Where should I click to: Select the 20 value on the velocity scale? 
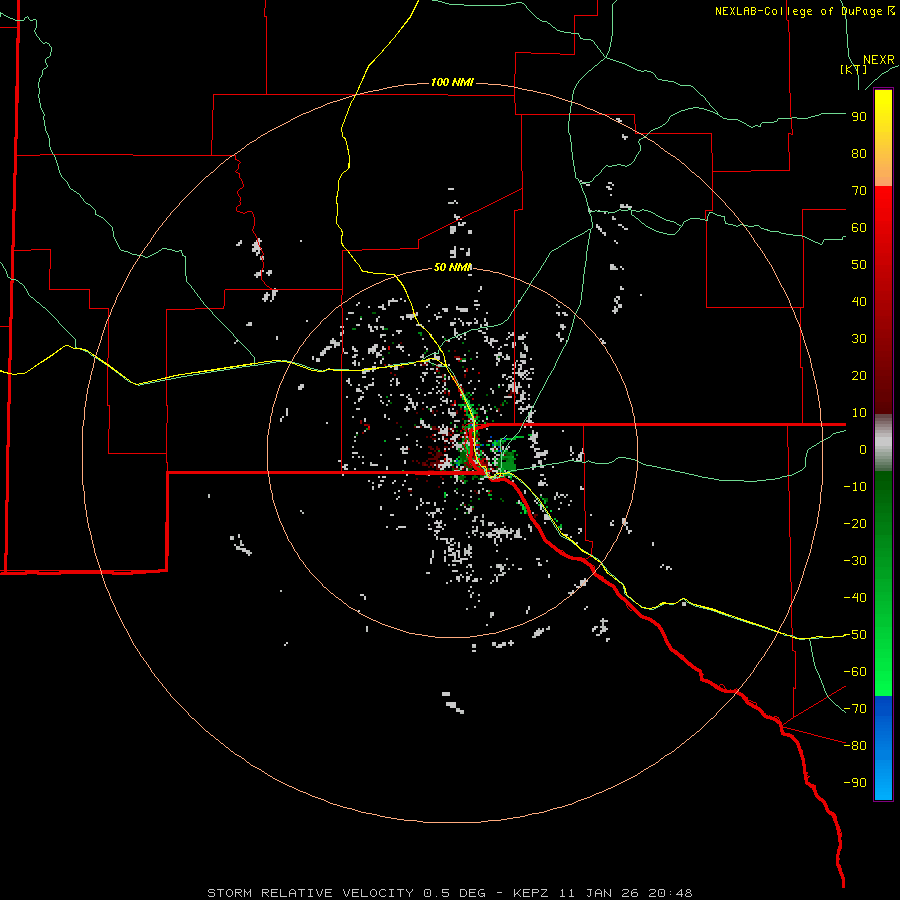859,375
